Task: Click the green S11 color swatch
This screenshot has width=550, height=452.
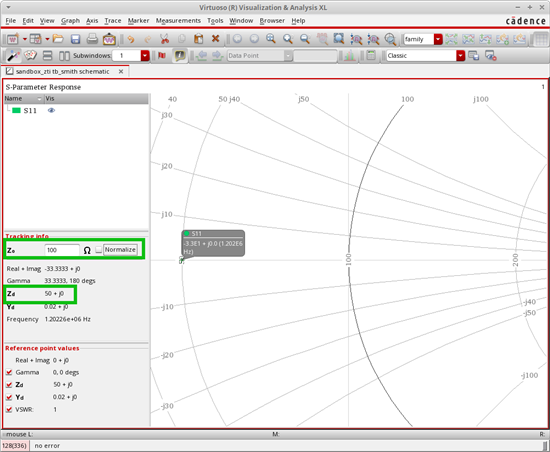Action: (16, 110)
